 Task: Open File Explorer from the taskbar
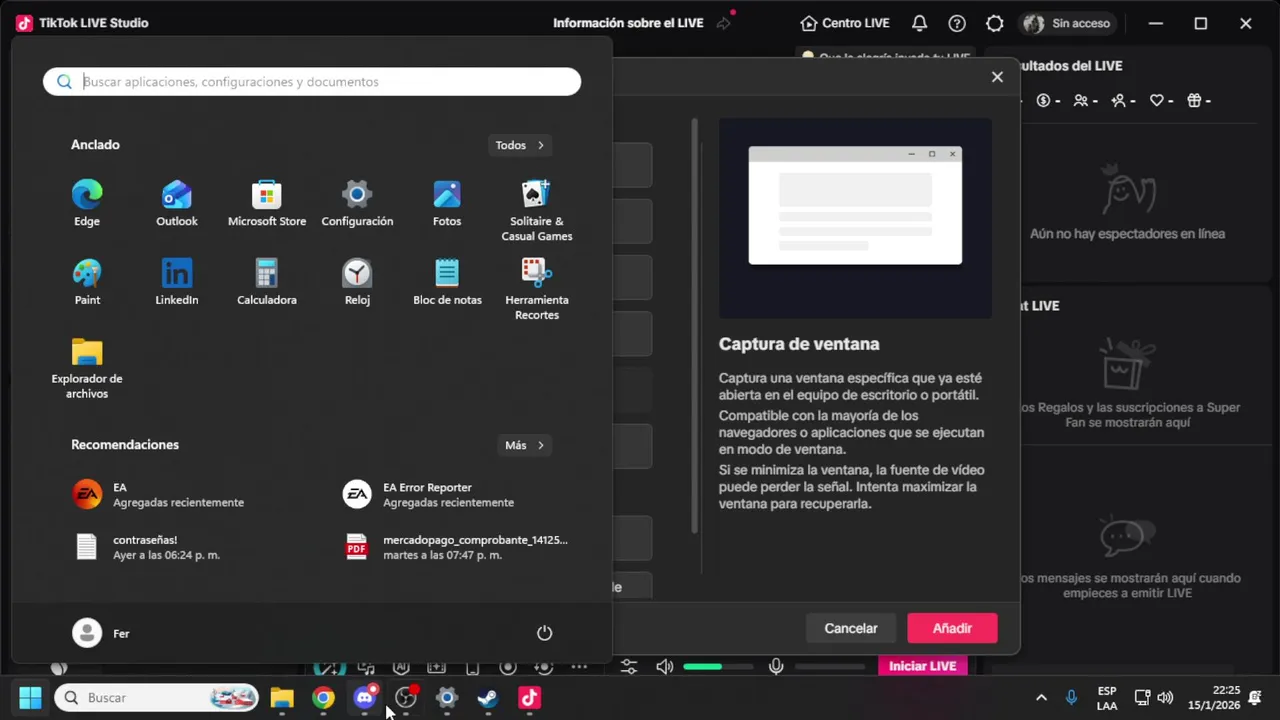point(282,697)
